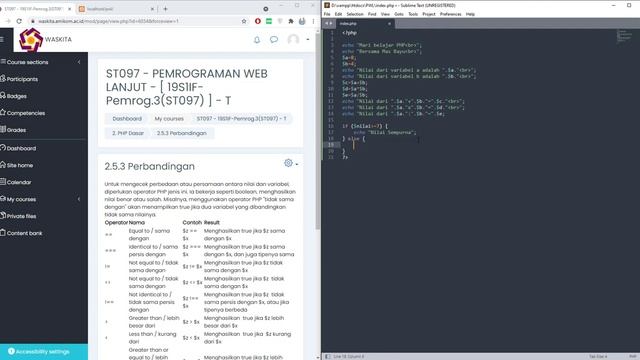640x360 pixels.
Task: Open the green extension icon in Chrome
Action: click(269, 21)
